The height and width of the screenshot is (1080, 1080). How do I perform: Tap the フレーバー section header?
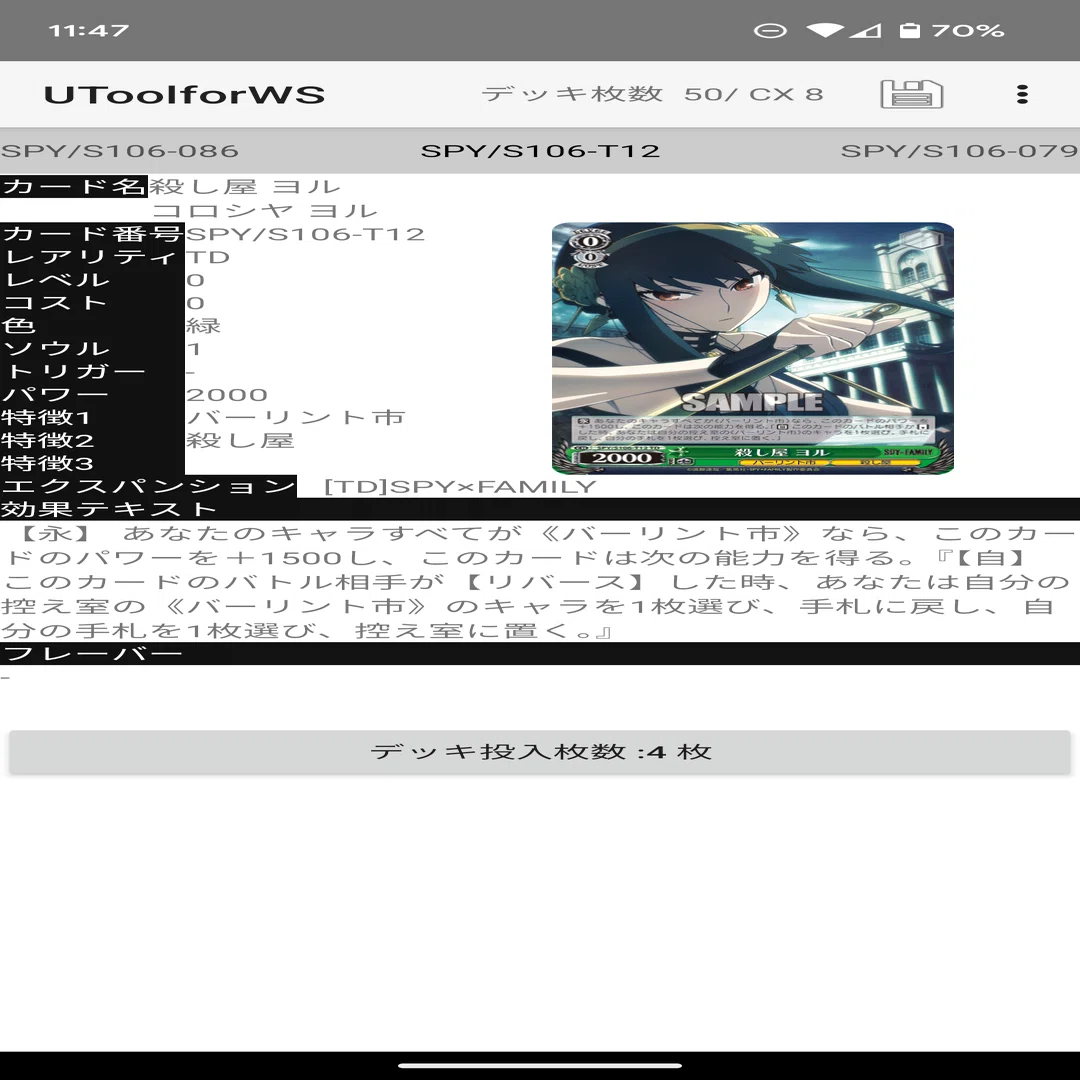click(540, 653)
